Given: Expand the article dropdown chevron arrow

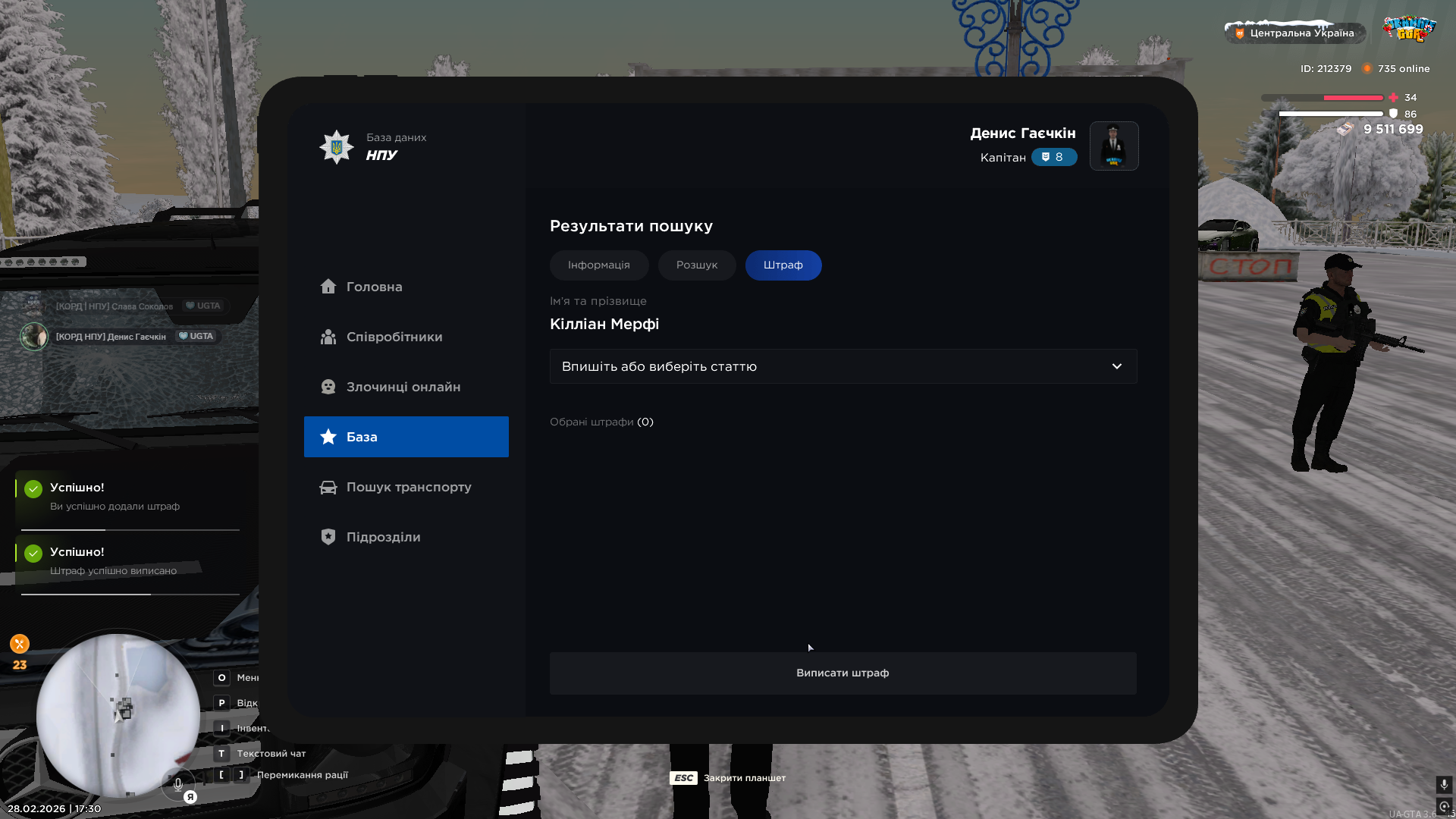Looking at the screenshot, I should [x=1116, y=366].
